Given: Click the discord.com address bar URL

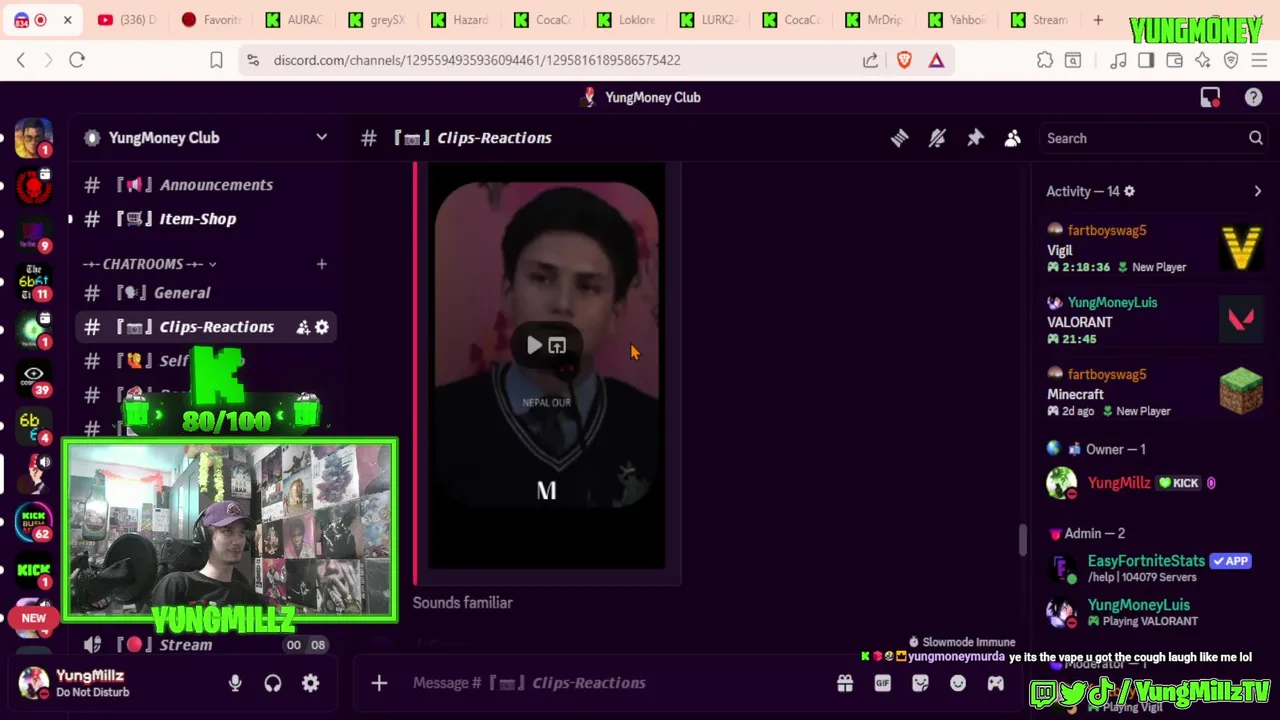Looking at the screenshot, I should point(477,60).
